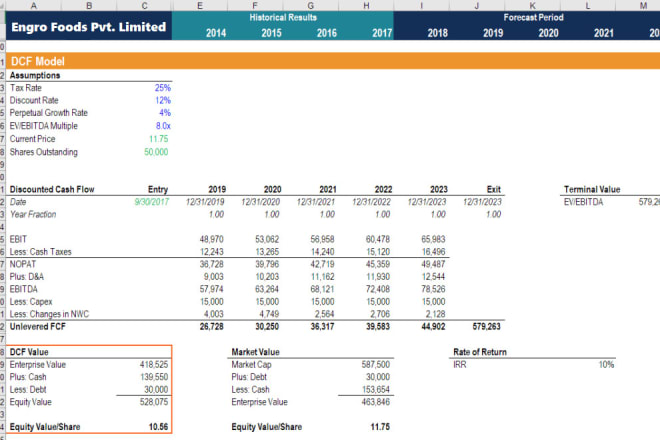Select DCF Enterprise Value 418,525
Image resolution: width=660 pixels, height=440 pixels.
click(154, 365)
